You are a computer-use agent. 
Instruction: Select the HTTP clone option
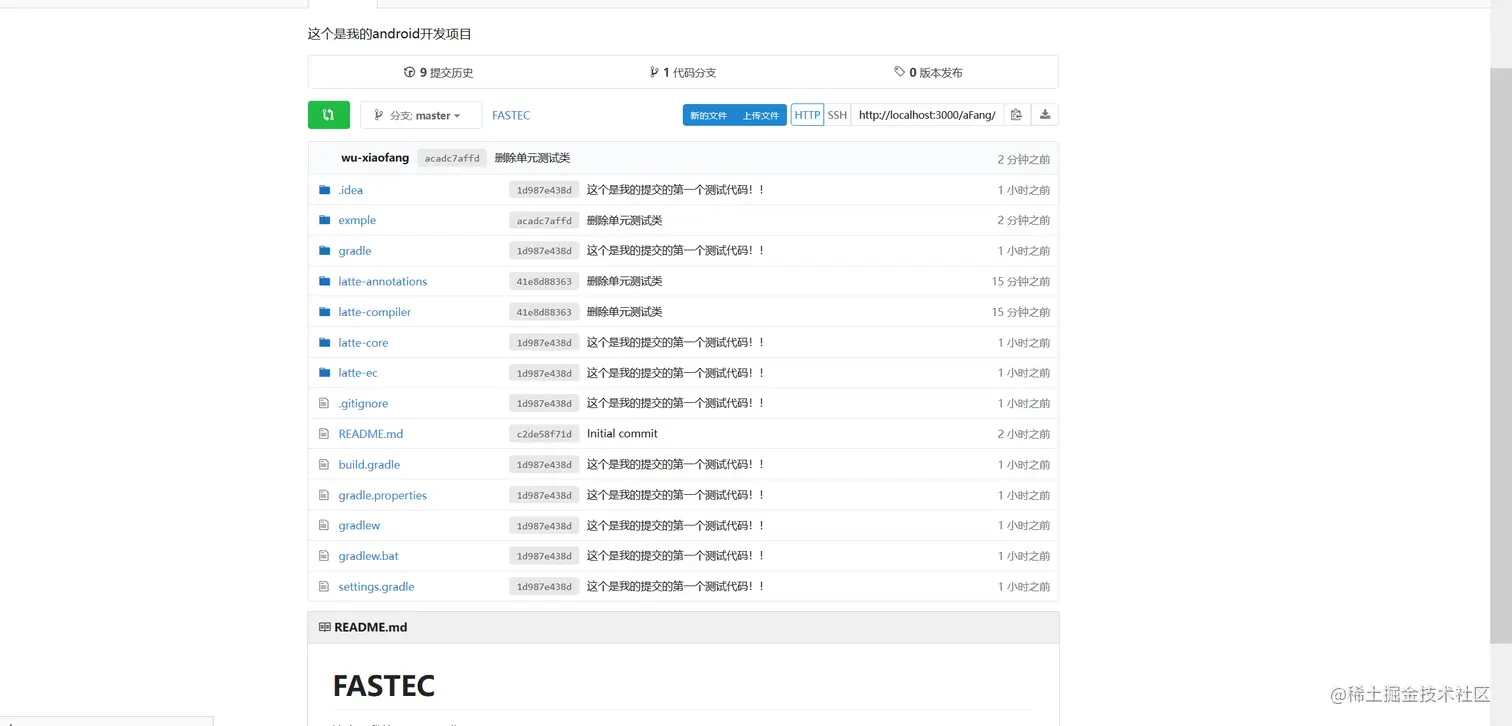pos(807,115)
